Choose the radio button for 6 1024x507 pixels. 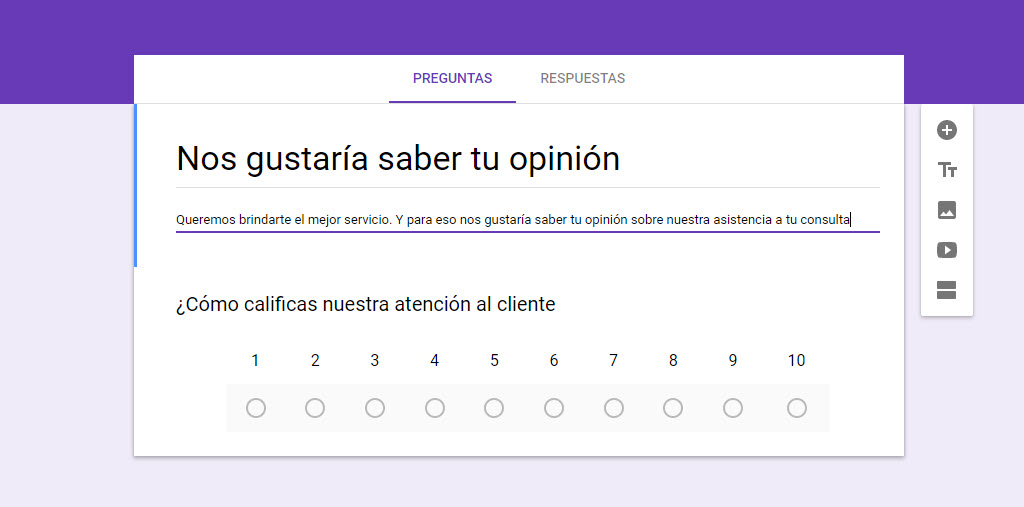[554, 408]
